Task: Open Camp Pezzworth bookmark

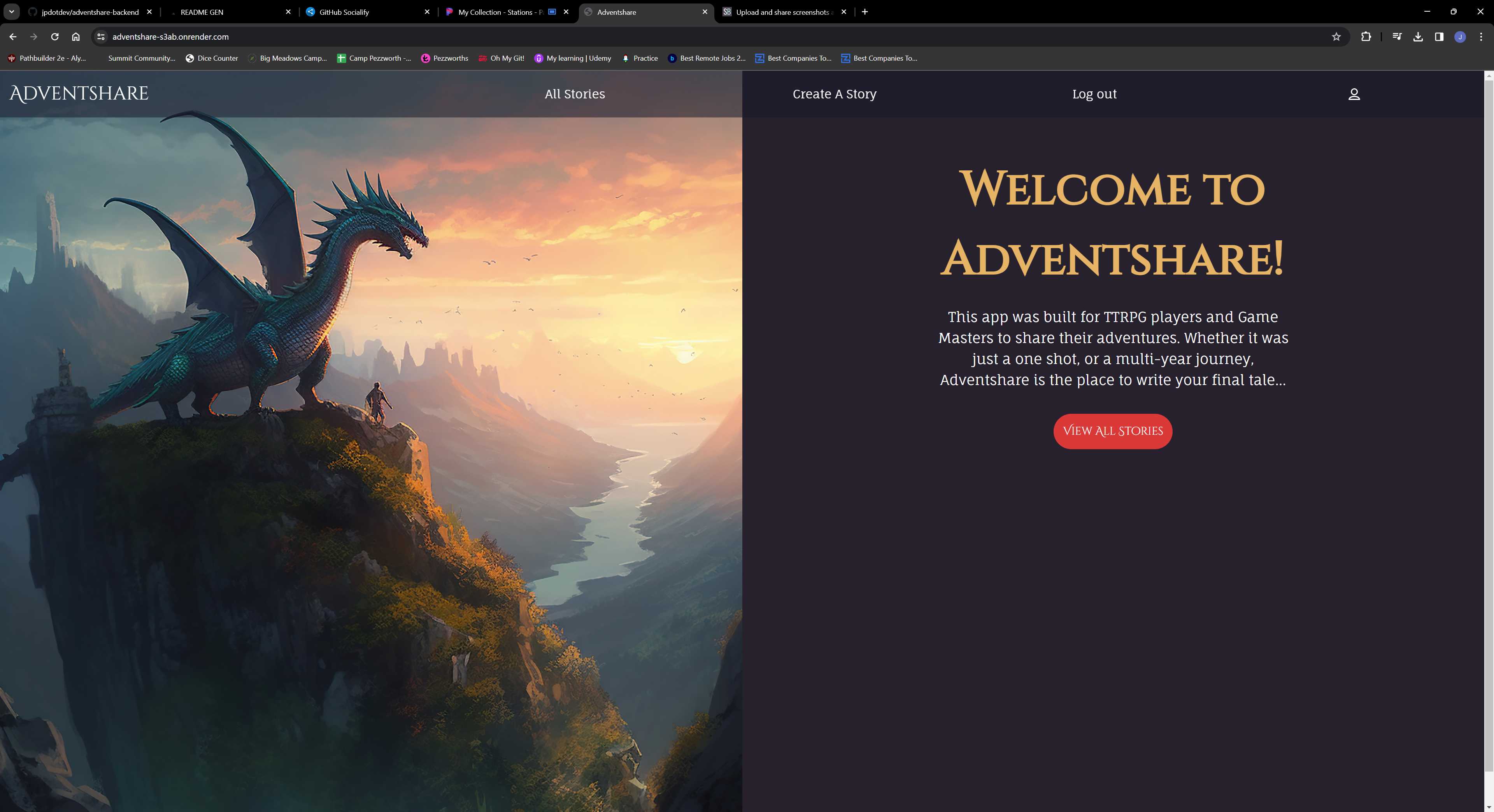Action: pyautogui.click(x=374, y=58)
